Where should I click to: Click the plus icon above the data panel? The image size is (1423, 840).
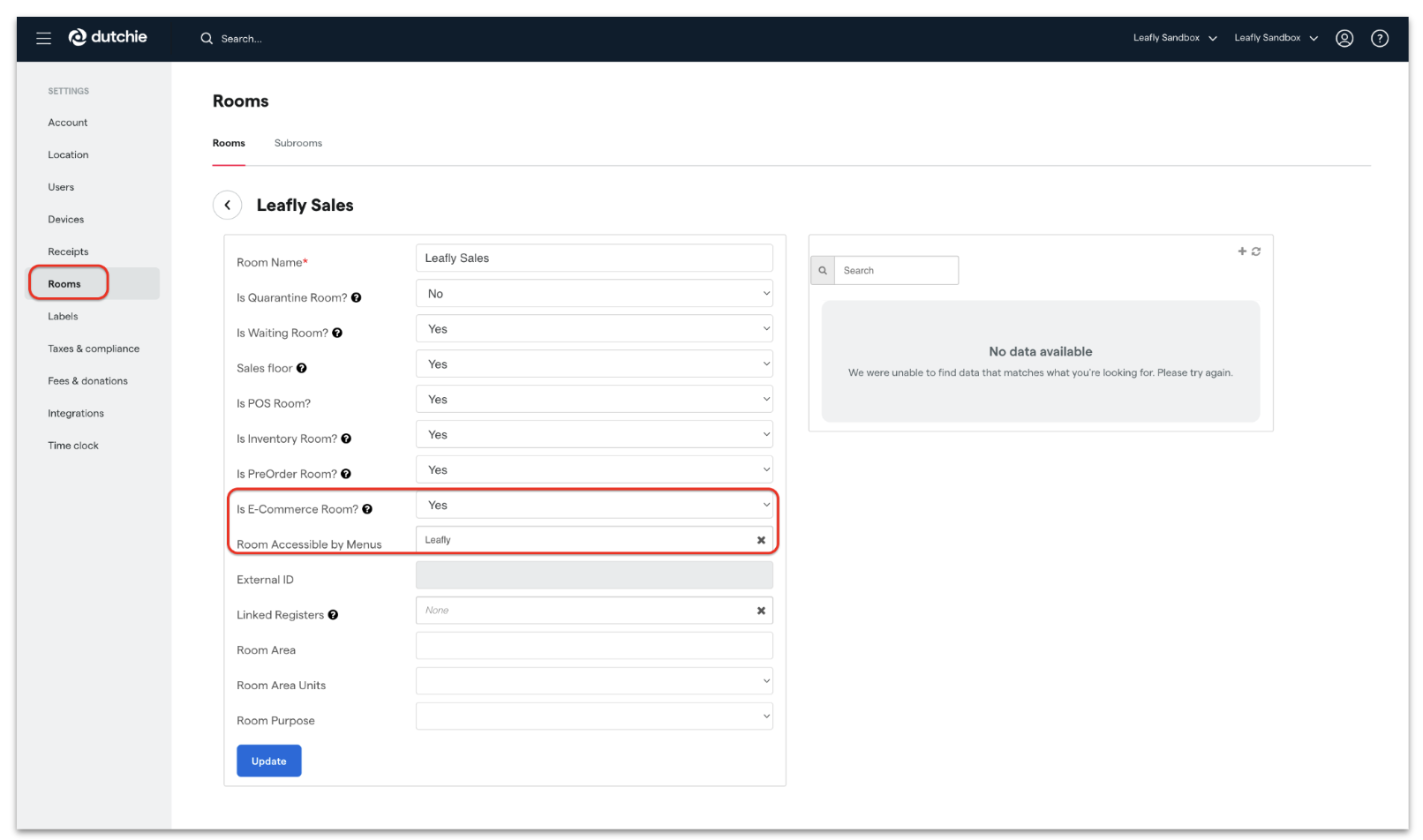pyautogui.click(x=1241, y=251)
